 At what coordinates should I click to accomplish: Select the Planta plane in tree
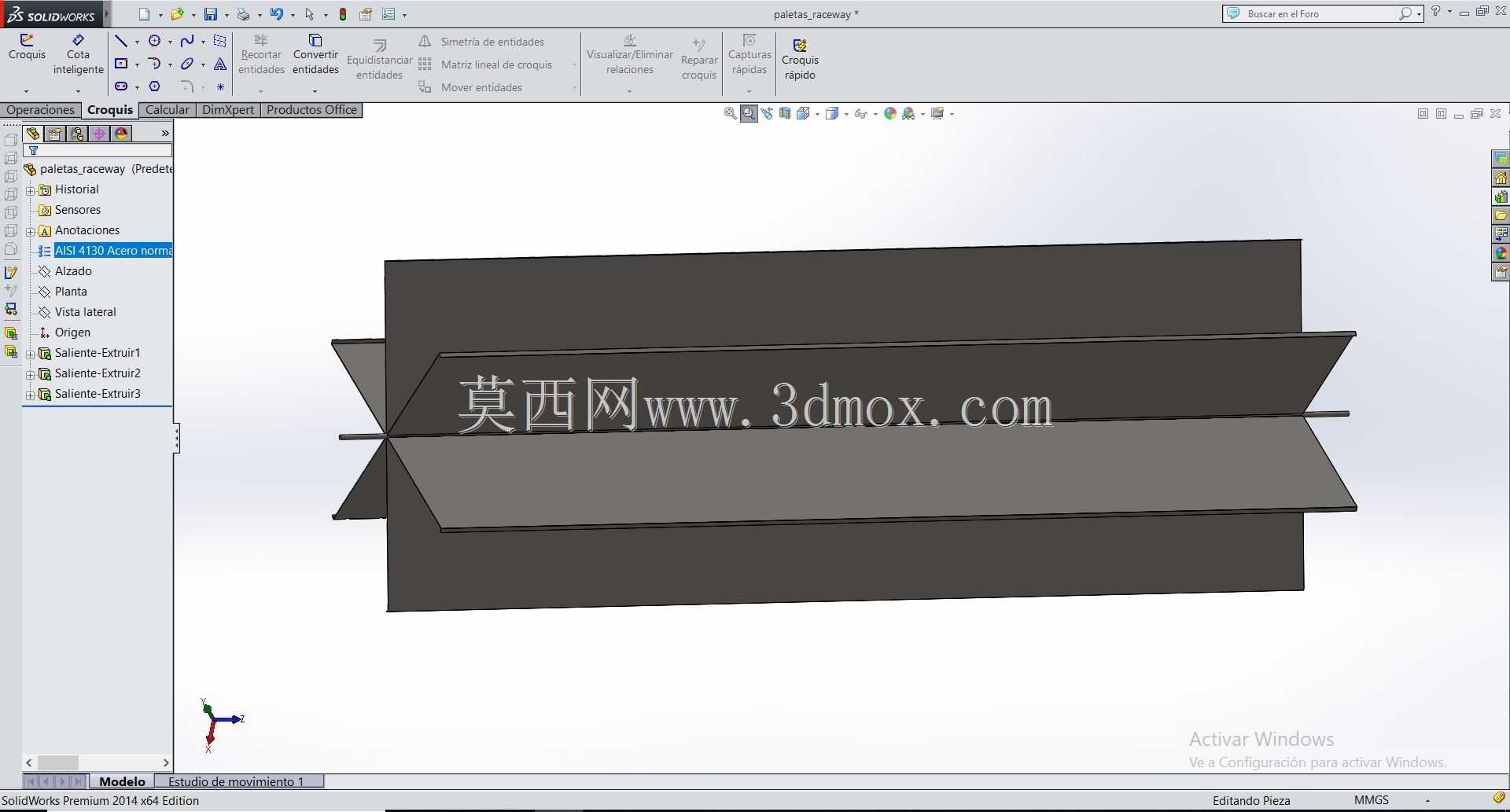point(71,292)
